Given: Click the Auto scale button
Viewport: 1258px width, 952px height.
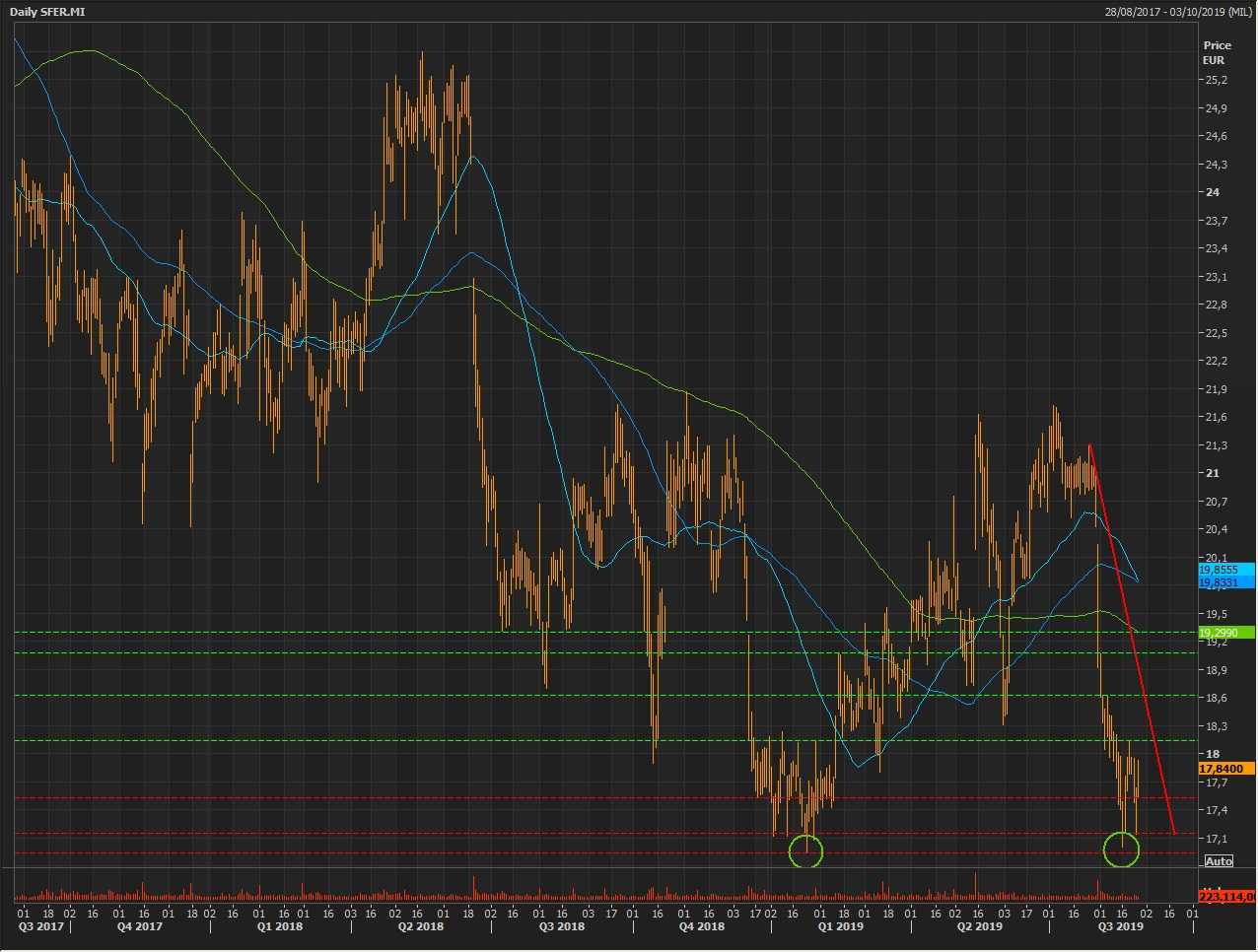Looking at the screenshot, I should pos(1219,861).
